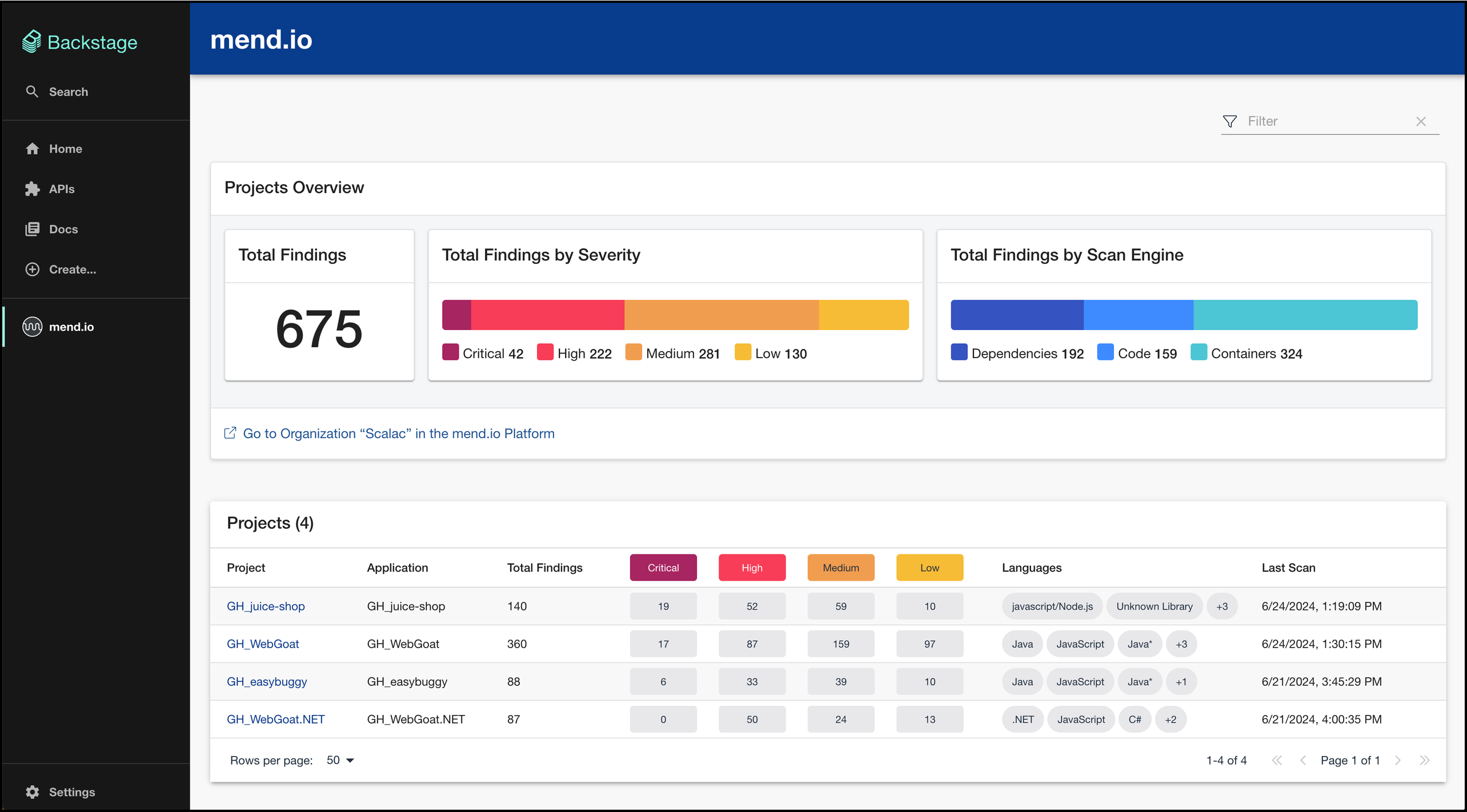Open Settings via the gear icon
Image resolution: width=1467 pixels, height=812 pixels.
pos(33,792)
